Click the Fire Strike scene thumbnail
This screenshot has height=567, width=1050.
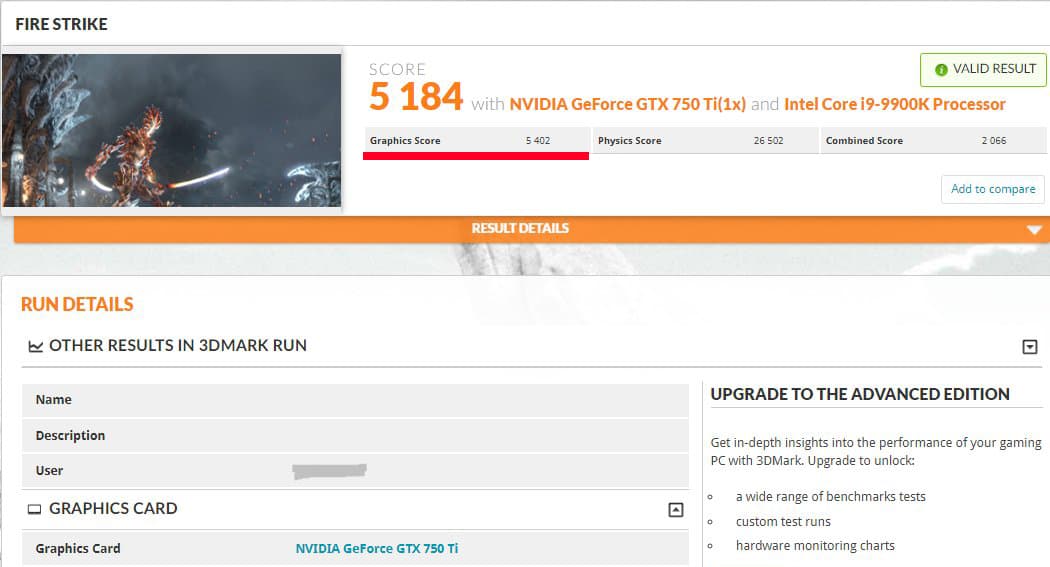click(171, 131)
